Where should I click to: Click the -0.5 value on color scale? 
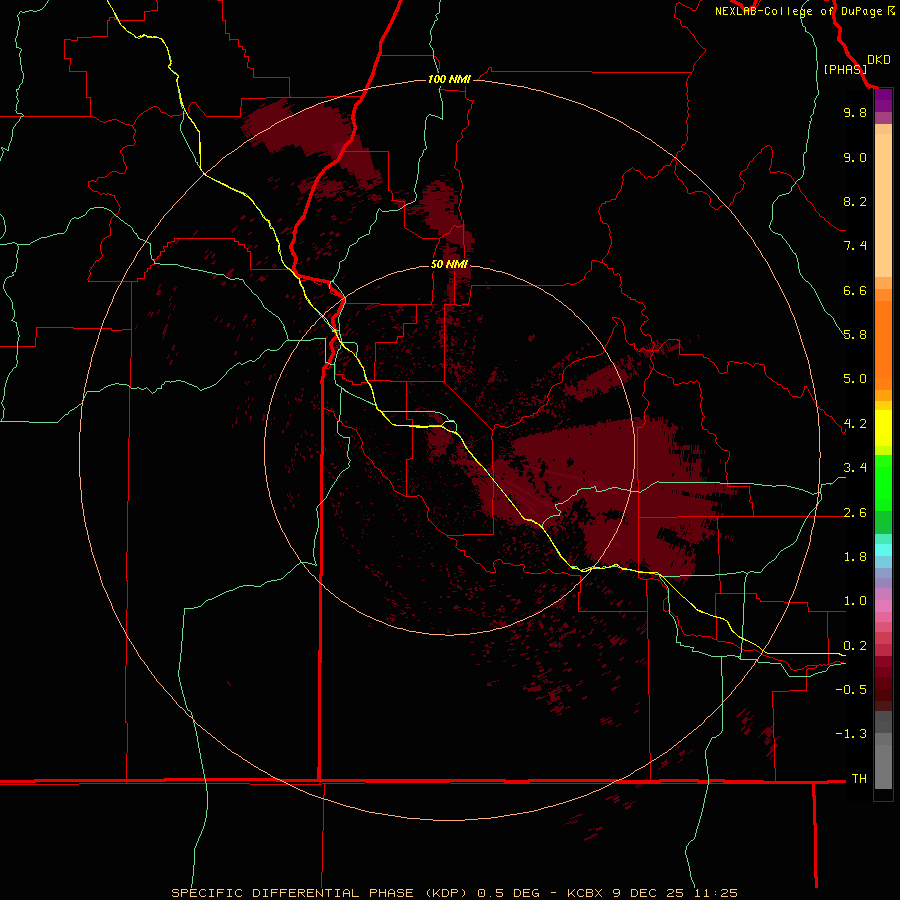click(851, 690)
